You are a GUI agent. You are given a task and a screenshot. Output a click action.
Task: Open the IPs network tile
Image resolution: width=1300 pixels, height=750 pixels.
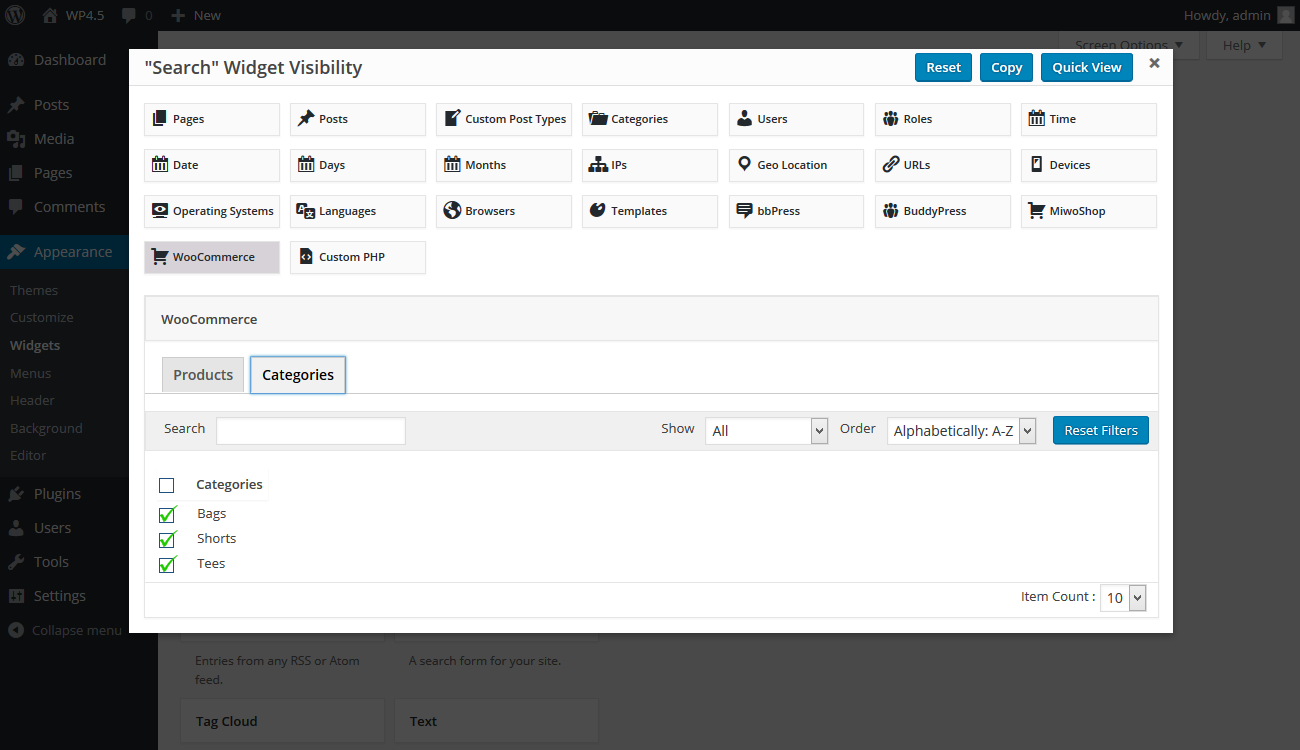pyautogui.click(x=650, y=165)
